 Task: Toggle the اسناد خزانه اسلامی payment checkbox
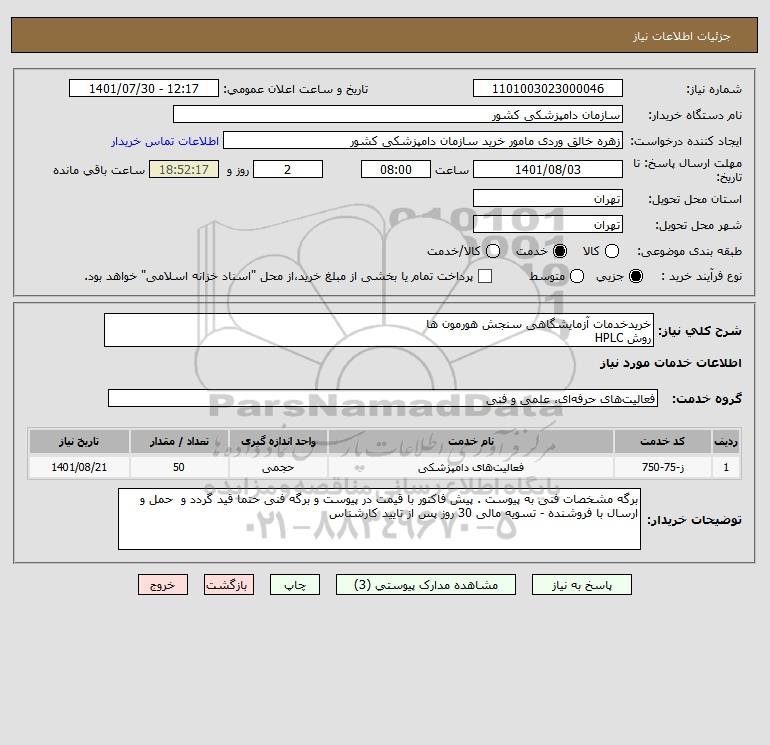pos(485,276)
